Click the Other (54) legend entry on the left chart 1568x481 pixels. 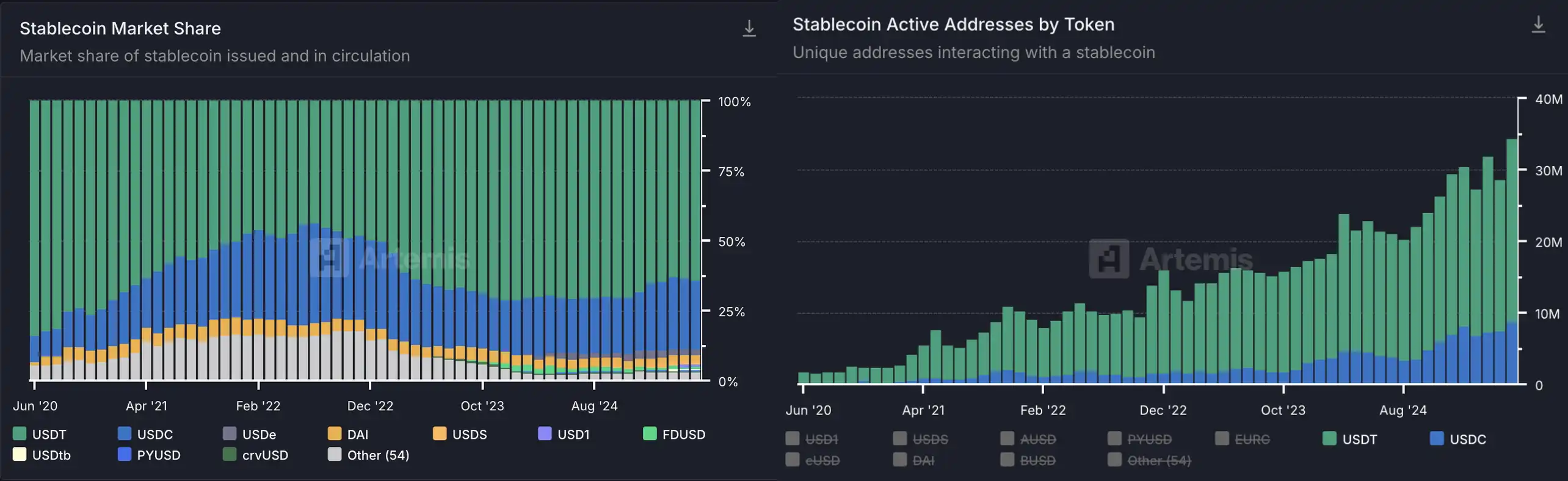point(368,455)
